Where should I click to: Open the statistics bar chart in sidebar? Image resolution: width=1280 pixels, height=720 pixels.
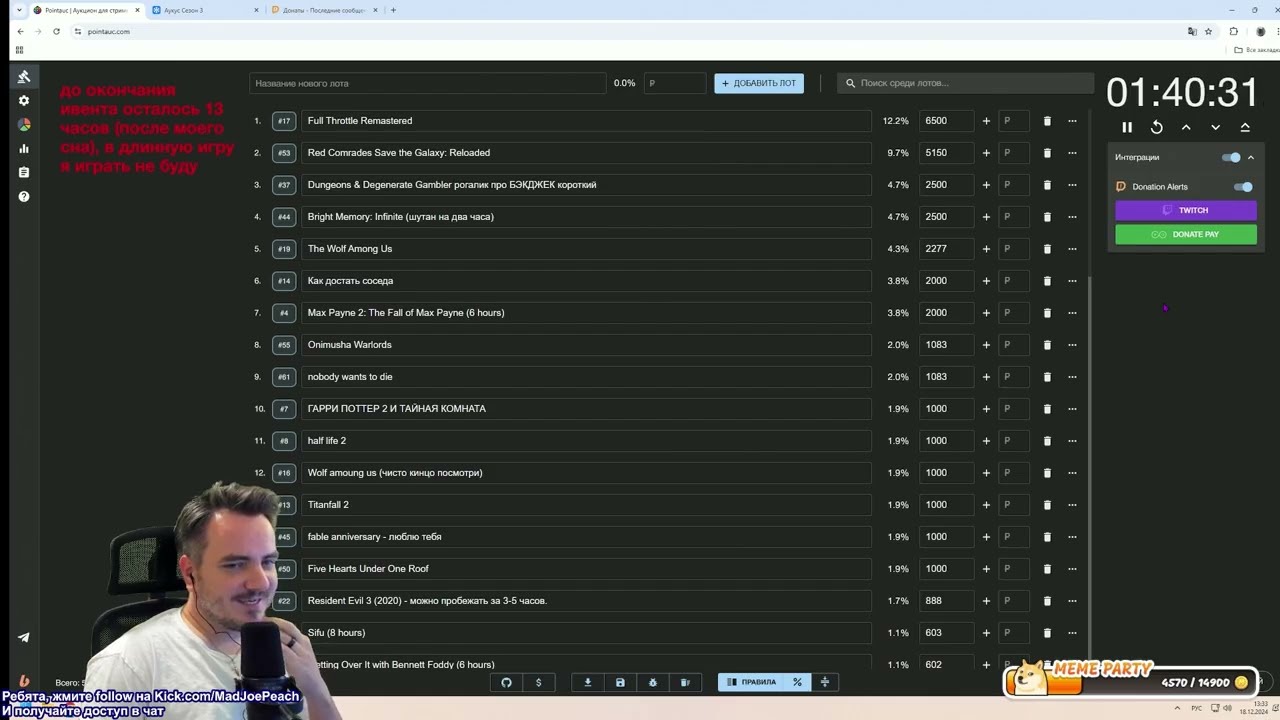coord(24,149)
